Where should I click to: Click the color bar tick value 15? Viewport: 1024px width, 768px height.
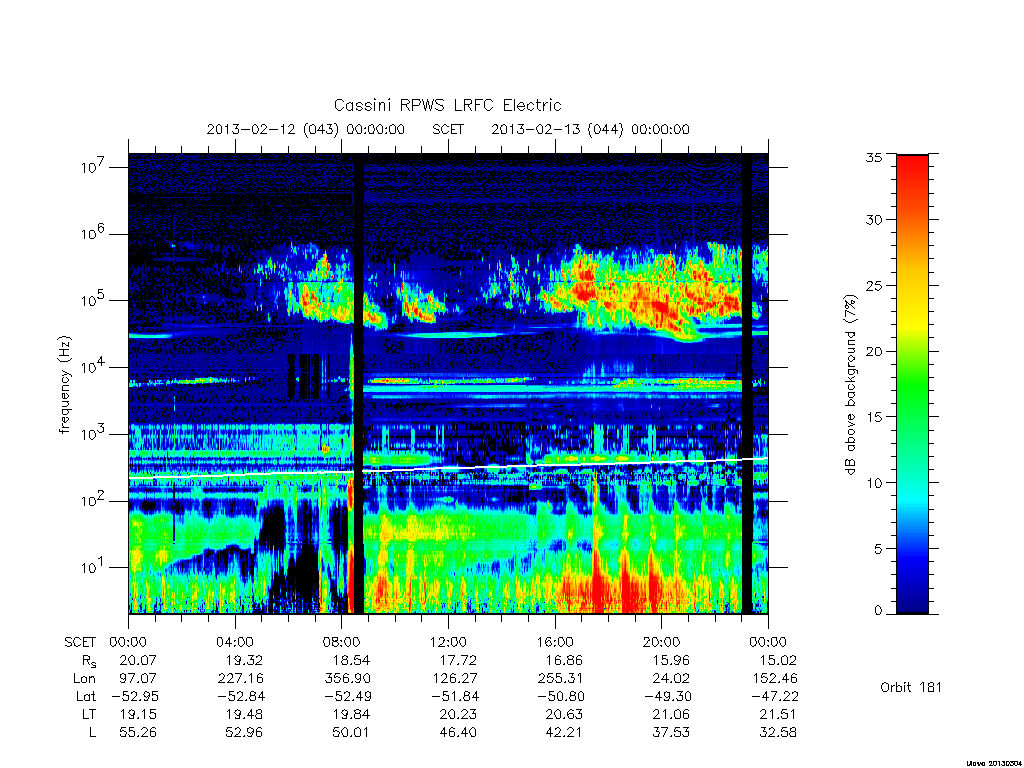pyautogui.click(x=874, y=416)
